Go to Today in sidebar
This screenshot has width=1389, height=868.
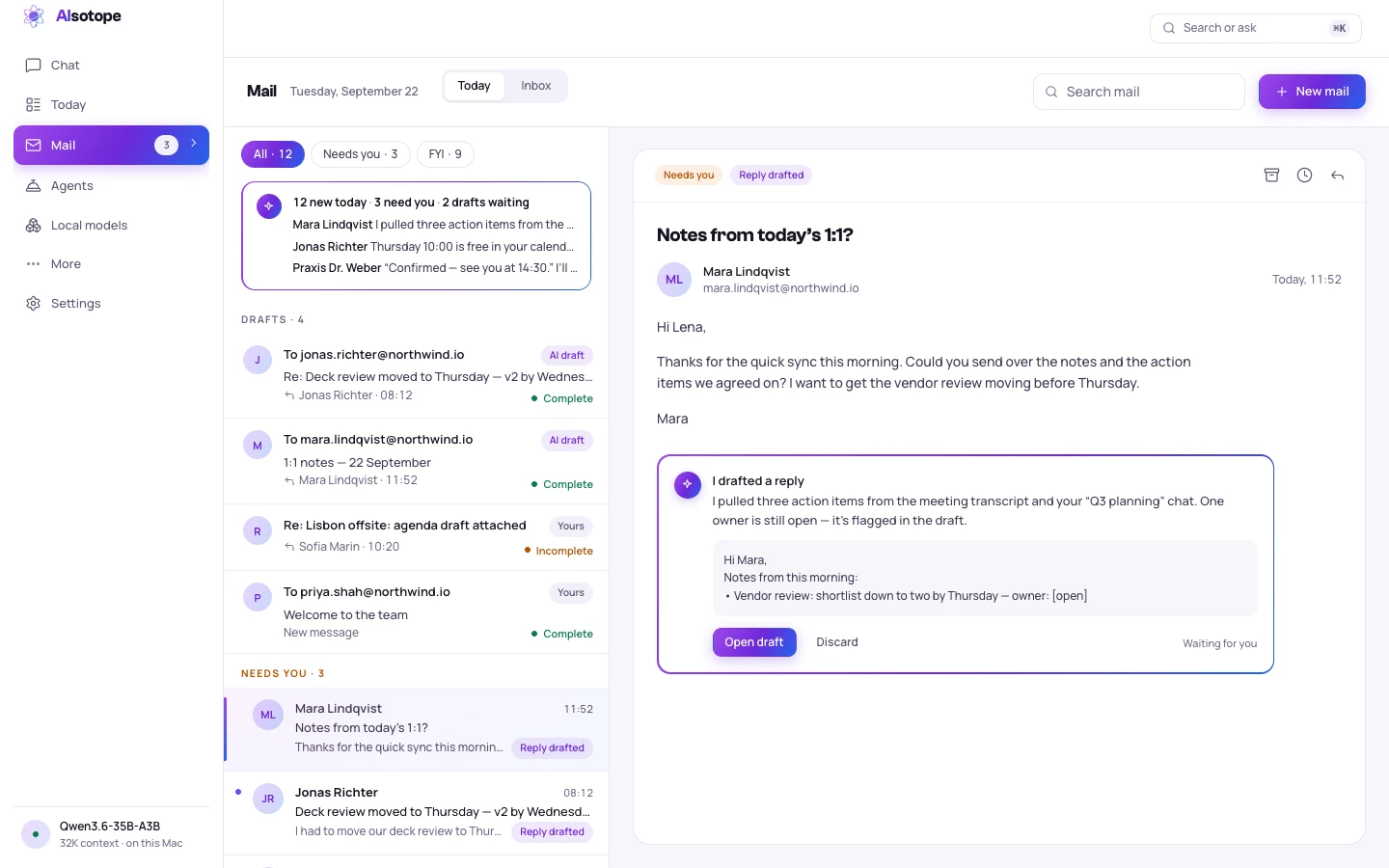click(x=111, y=105)
